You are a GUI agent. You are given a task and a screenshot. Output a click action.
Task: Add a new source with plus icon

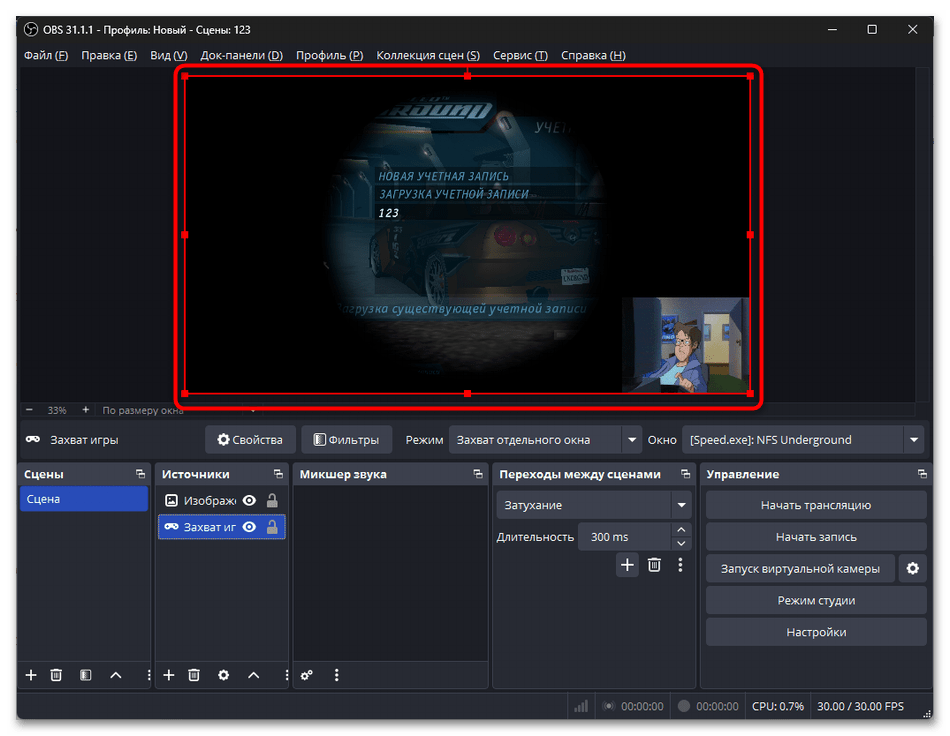coord(169,675)
